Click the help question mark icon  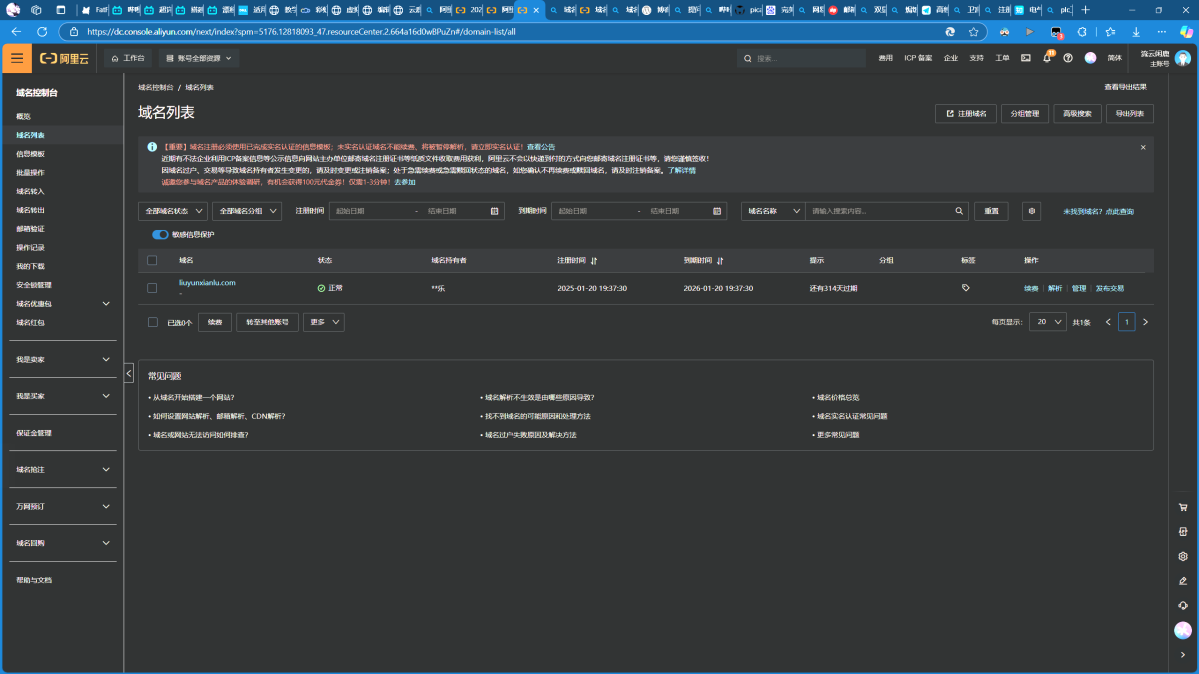coord(1068,58)
